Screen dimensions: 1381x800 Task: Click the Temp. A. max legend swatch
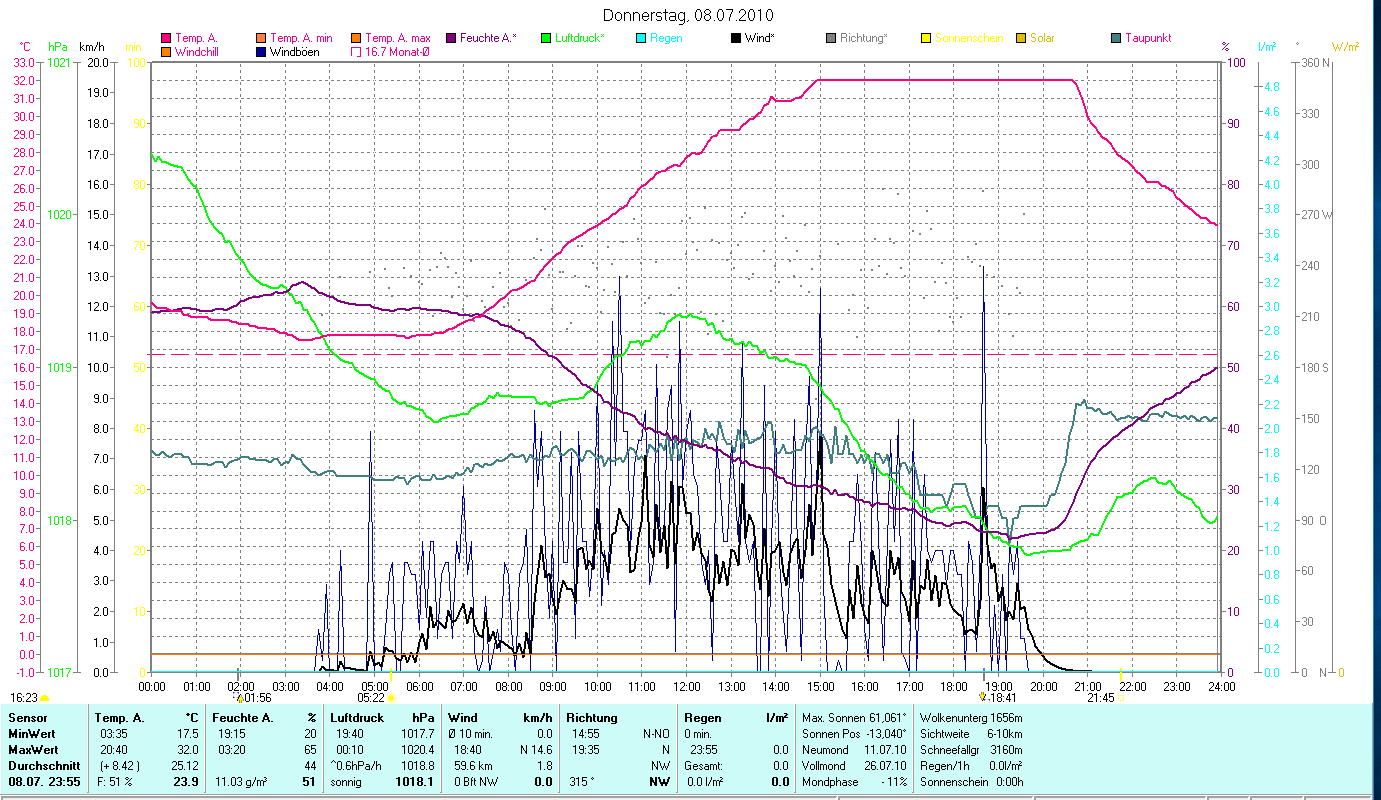(x=356, y=38)
